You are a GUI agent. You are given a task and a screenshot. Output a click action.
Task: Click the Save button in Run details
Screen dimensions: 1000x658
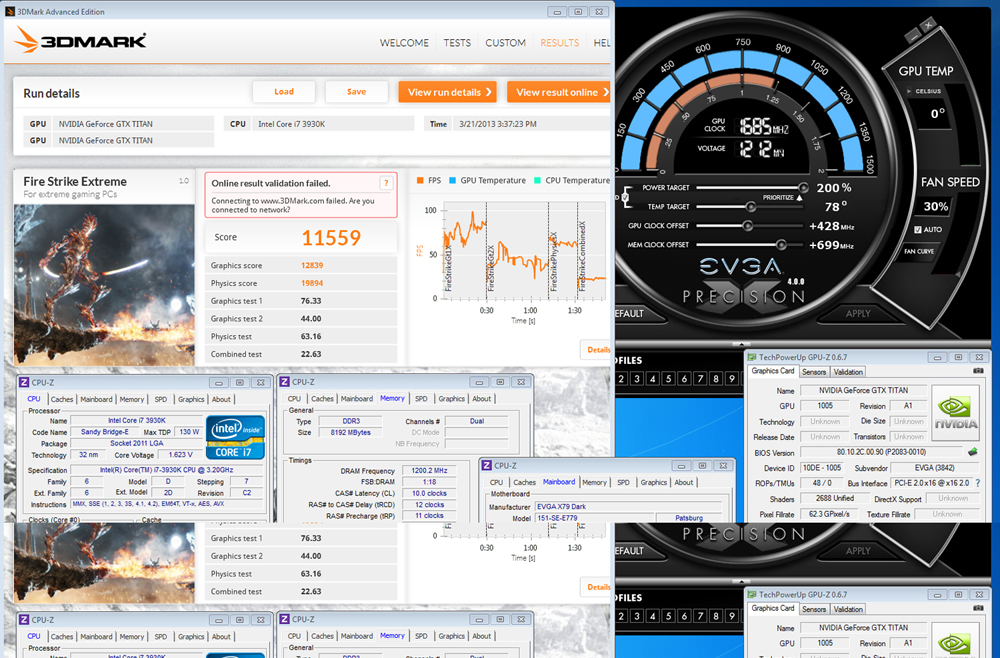pos(357,92)
